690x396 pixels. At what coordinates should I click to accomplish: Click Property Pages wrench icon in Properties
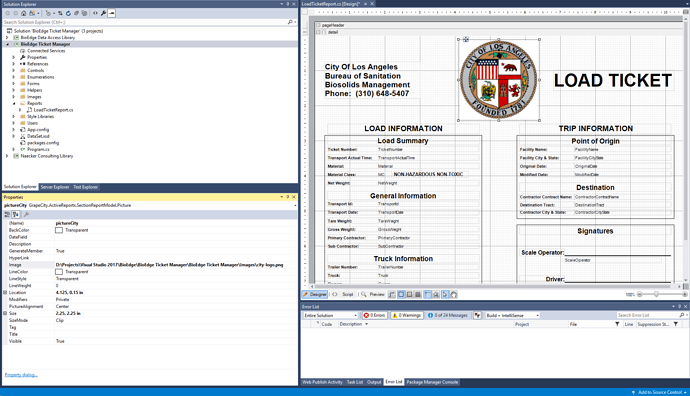tap(26, 214)
